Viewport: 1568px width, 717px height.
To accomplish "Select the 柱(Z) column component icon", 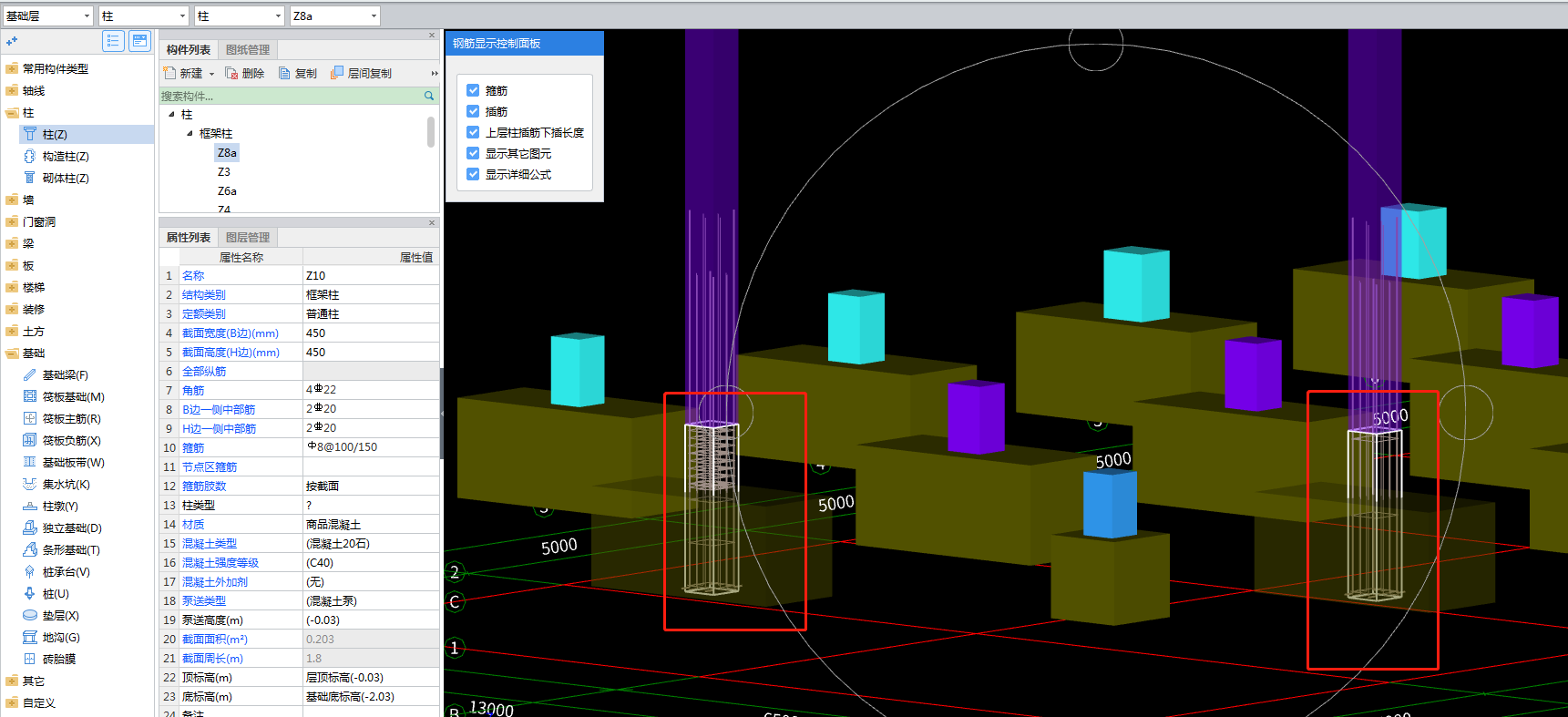I will tap(30, 134).
